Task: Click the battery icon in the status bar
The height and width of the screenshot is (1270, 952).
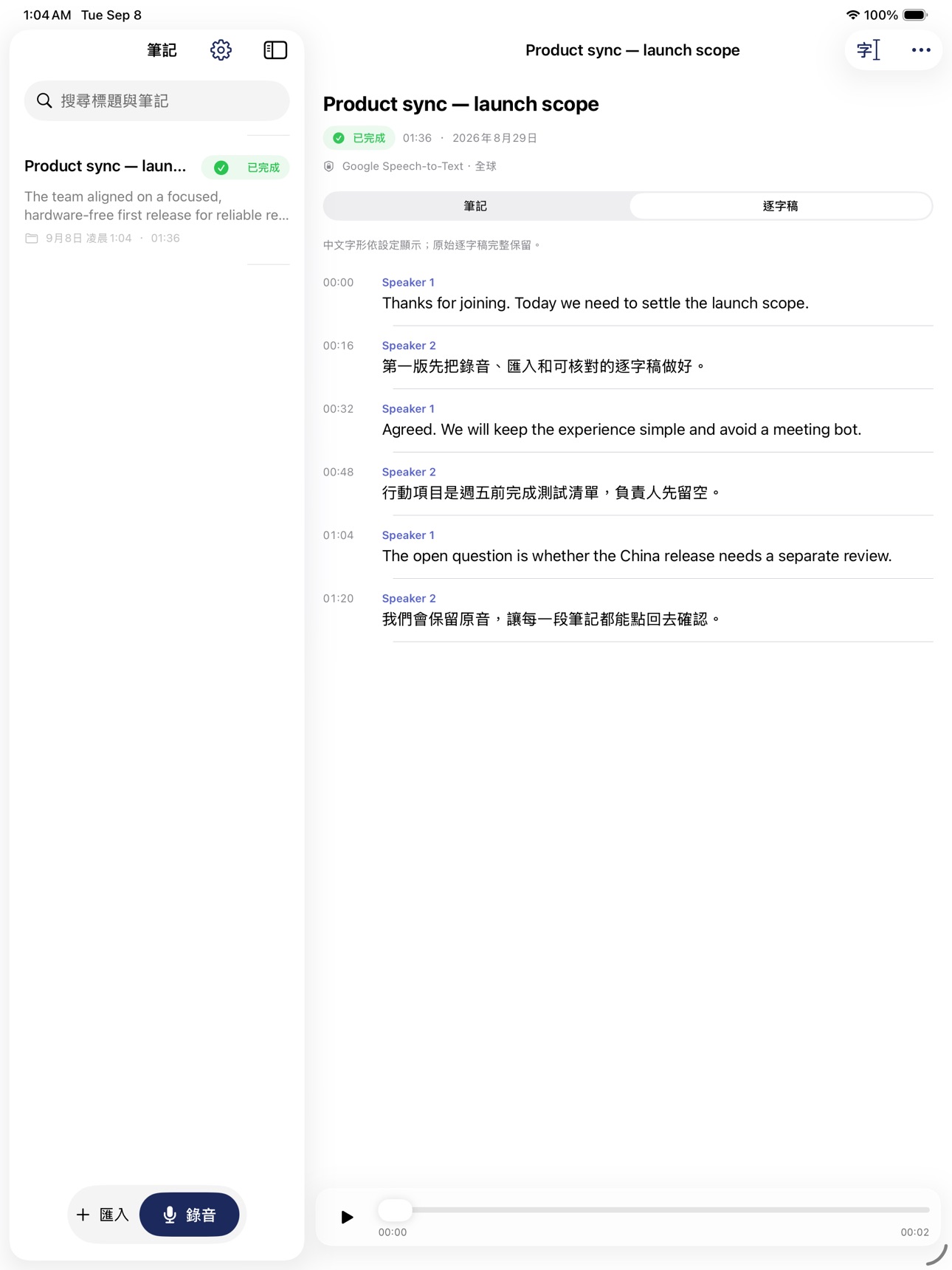Action: (x=915, y=15)
